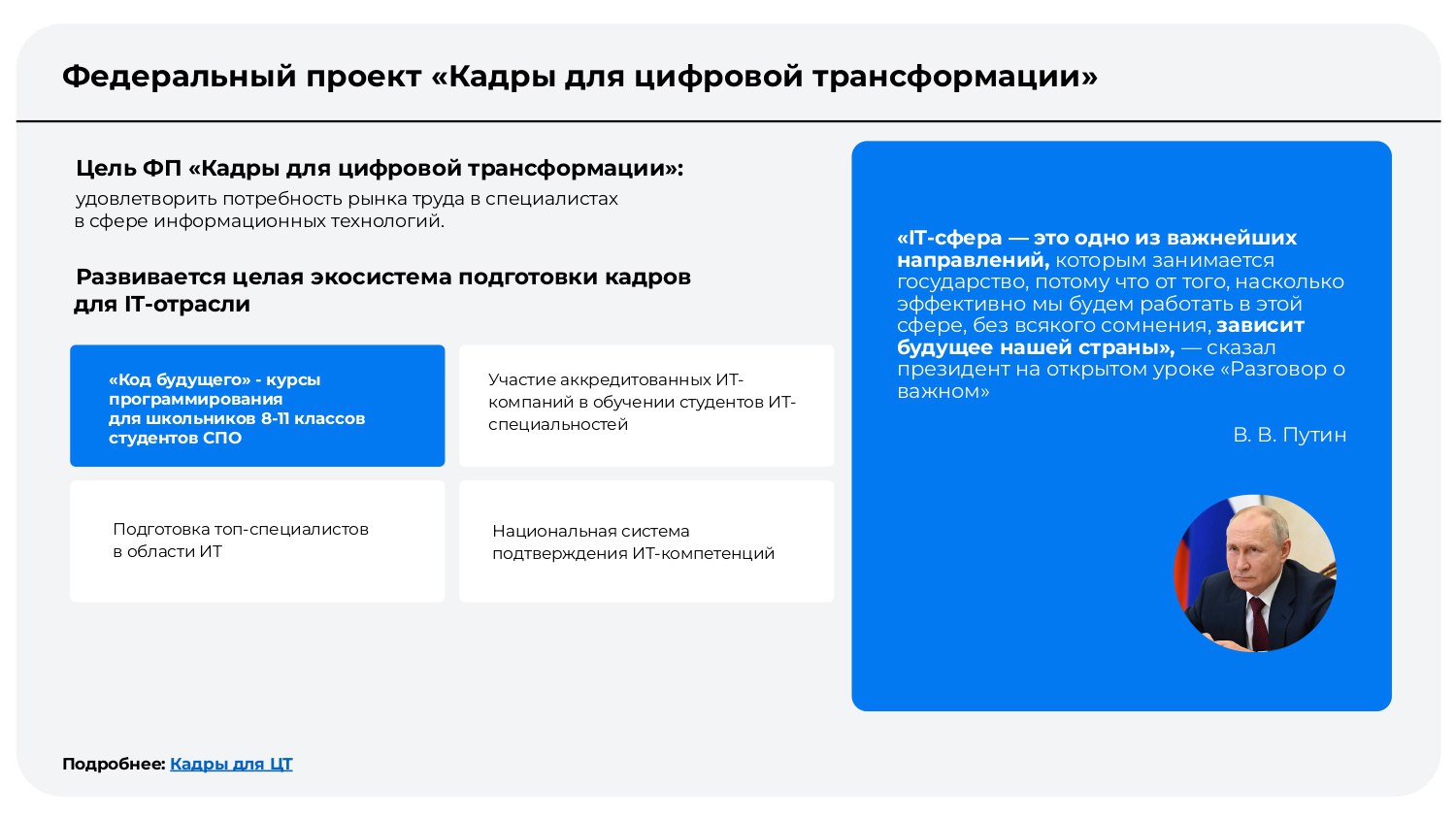The width and height of the screenshot is (1456, 819).
Task: Select the «Подготовка топ-специалистов» card
Action: click(257, 541)
